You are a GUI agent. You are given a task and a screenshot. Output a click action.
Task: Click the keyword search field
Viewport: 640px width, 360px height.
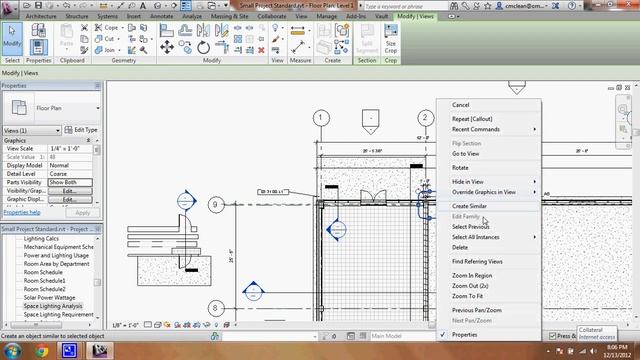(x=405, y=6)
